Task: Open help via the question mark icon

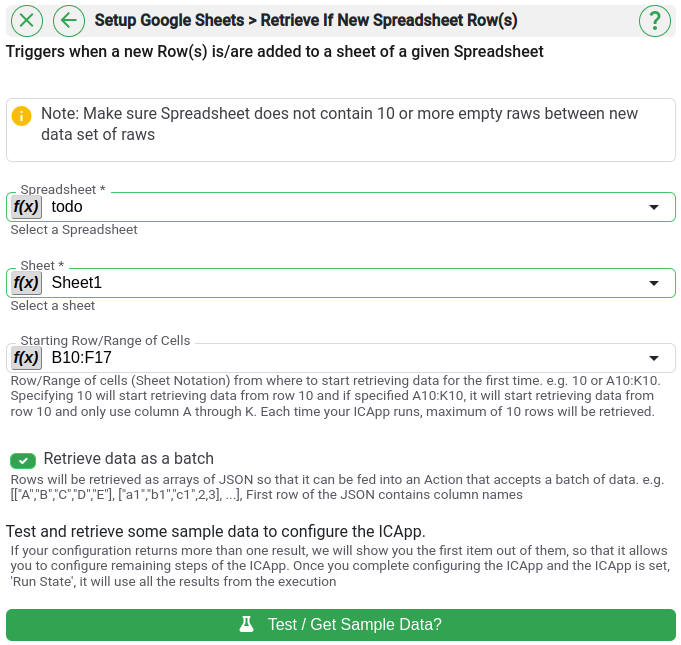Action: pos(655,20)
